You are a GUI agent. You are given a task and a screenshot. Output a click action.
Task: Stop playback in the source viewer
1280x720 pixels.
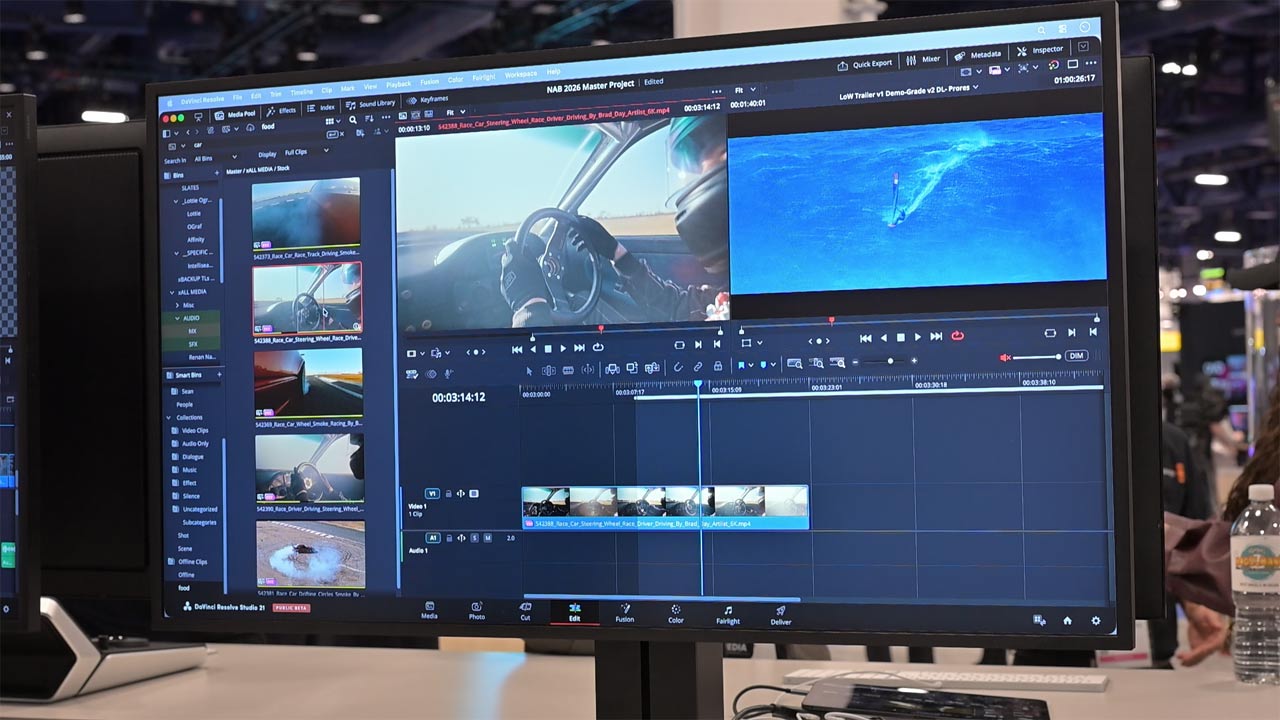pos(547,348)
